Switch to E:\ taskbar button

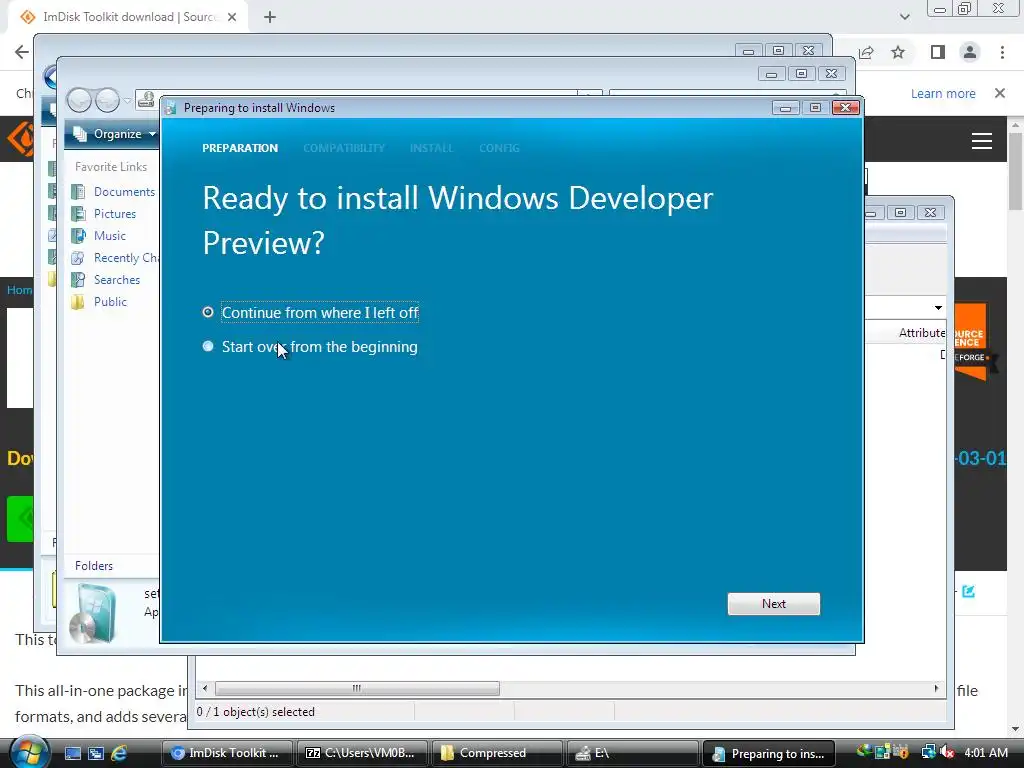tap(632, 753)
